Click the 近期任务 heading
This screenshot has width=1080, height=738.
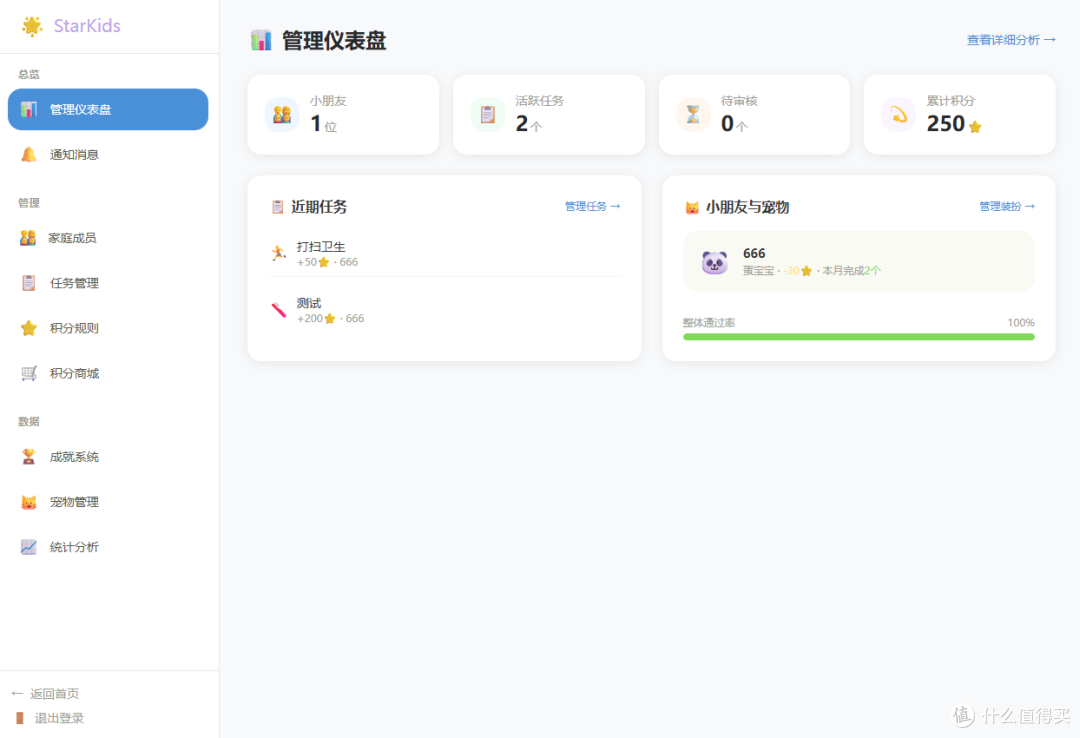319,207
